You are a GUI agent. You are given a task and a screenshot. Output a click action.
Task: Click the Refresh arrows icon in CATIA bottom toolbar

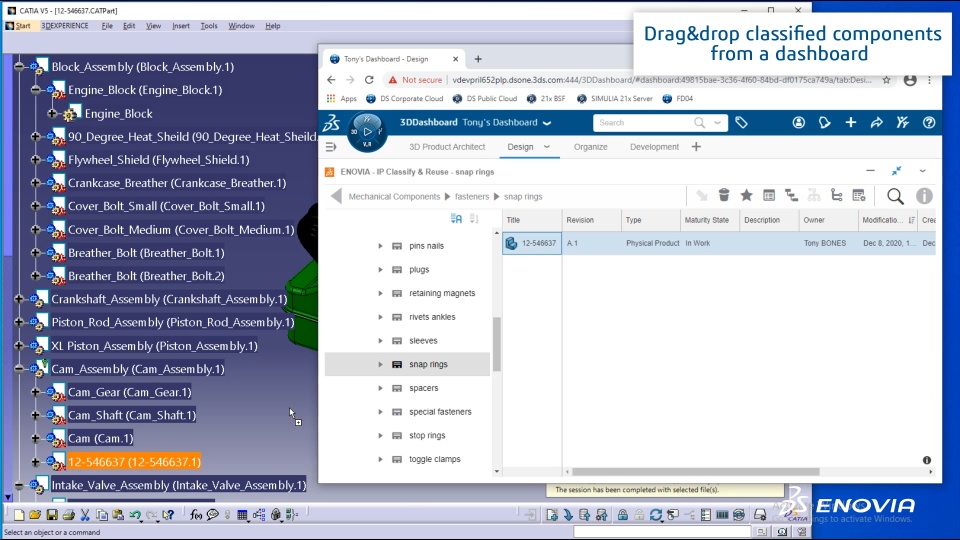[x=656, y=515]
